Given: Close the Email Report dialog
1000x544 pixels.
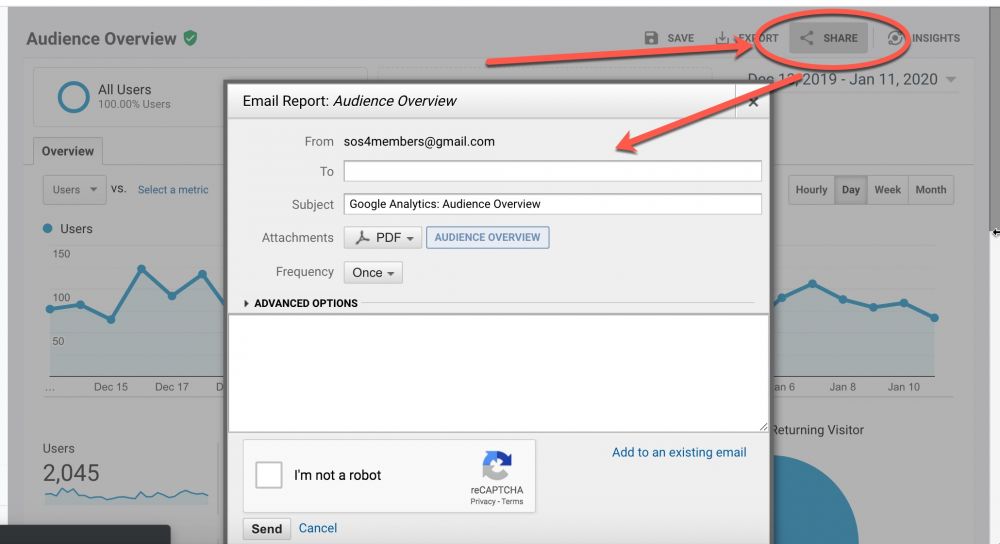Looking at the screenshot, I should (x=753, y=101).
